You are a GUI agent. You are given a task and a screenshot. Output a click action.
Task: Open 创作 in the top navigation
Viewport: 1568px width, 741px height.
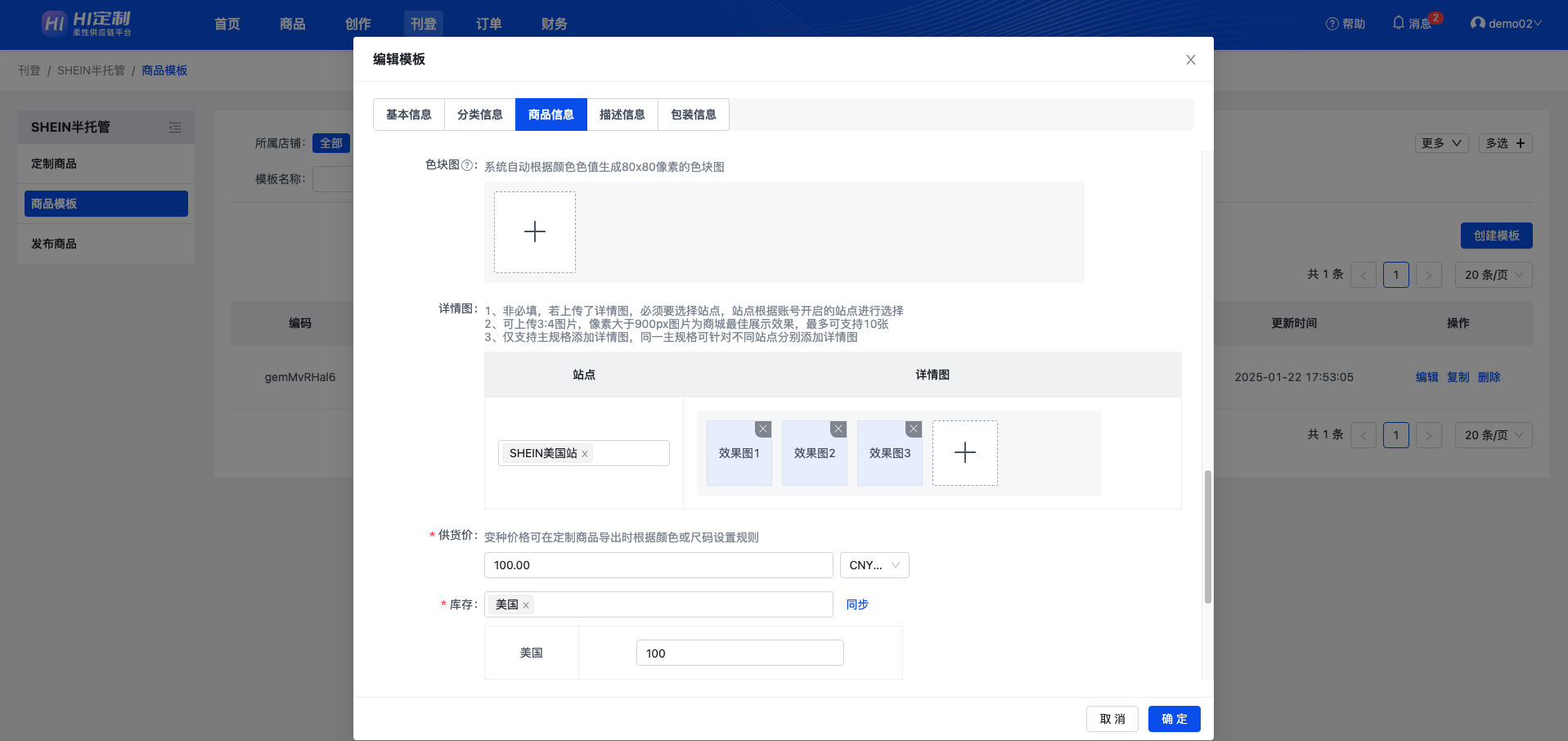tap(358, 24)
